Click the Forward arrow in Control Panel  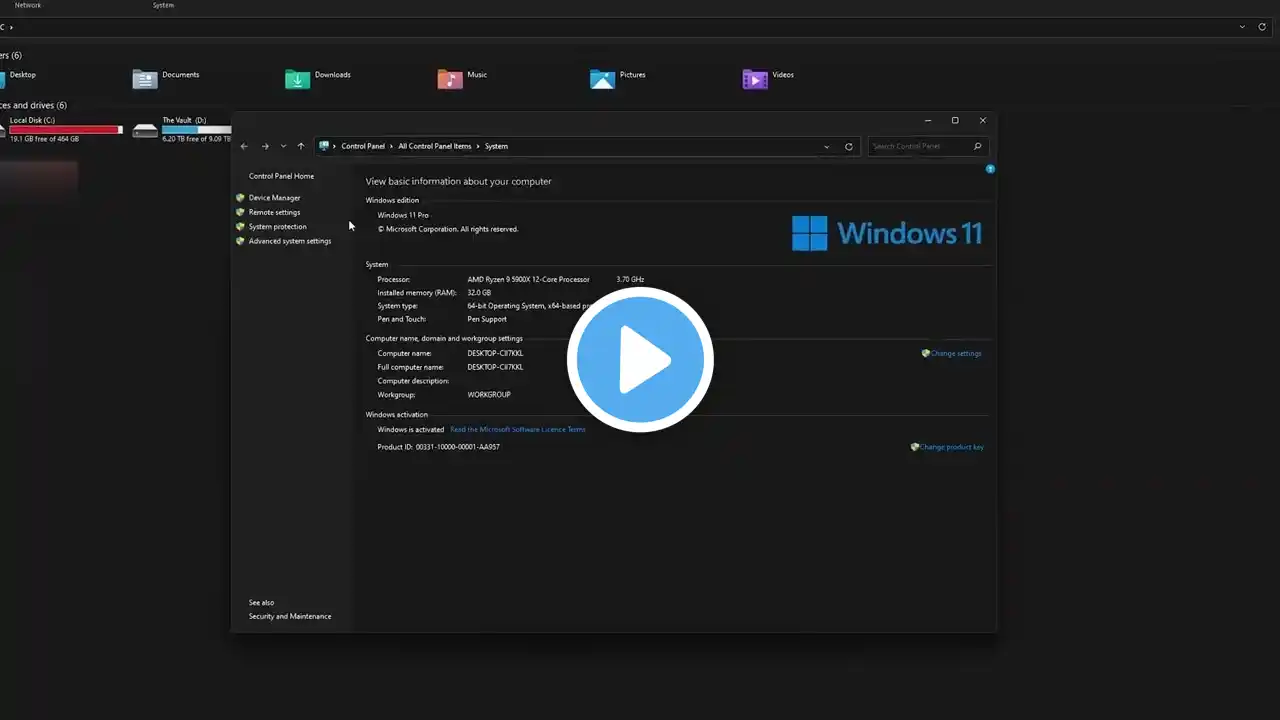click(265, 146)
